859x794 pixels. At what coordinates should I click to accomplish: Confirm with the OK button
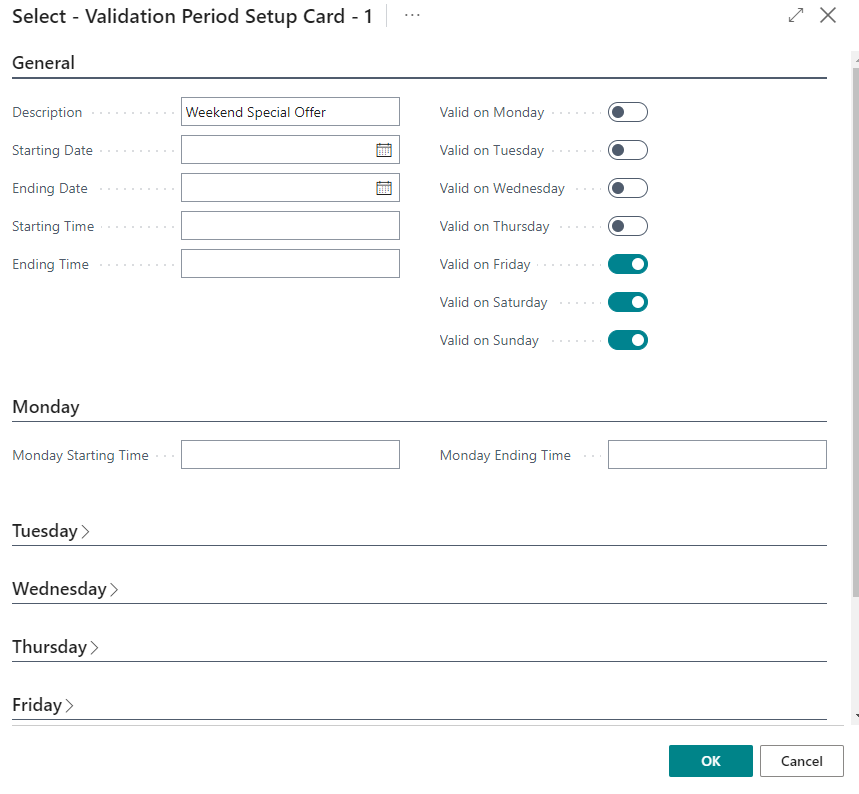pyautogui.click(x=711, y=761)
